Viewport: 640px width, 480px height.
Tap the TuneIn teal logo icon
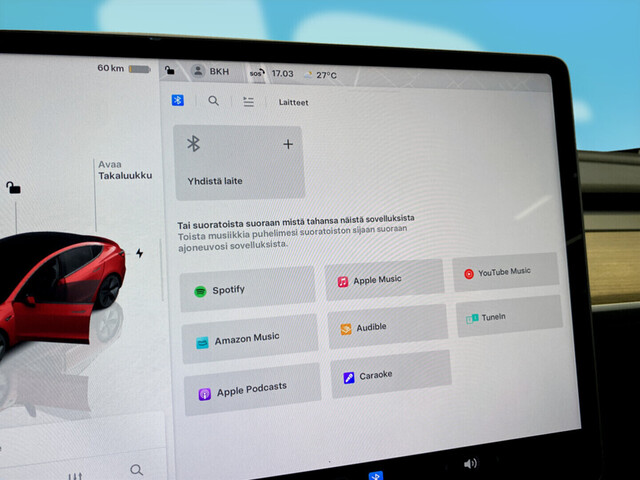pyautogui.click(x=472, y=318)
